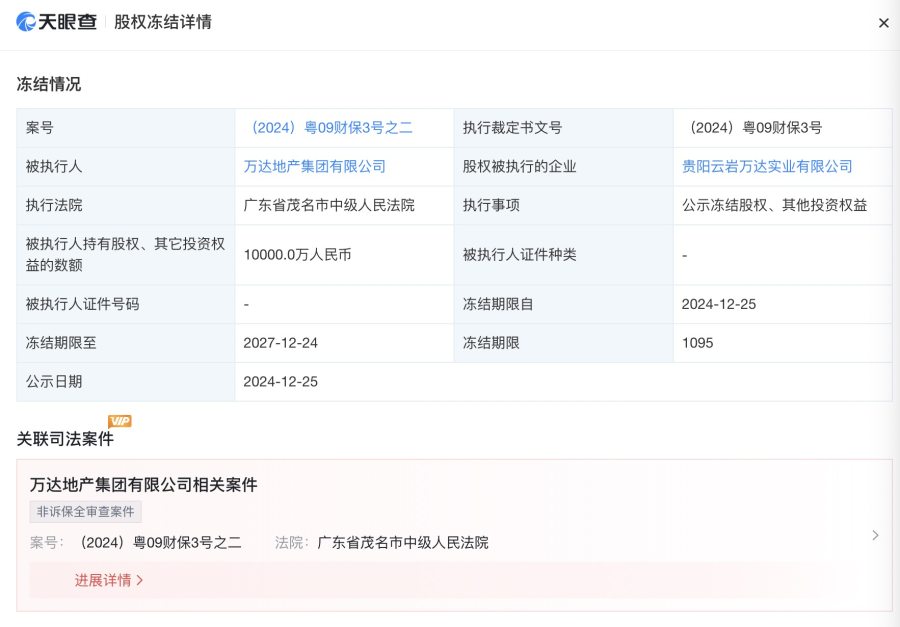Click the 冻结期限至 label
Screen dimensions: 900x627
click(x=61, y=343)
